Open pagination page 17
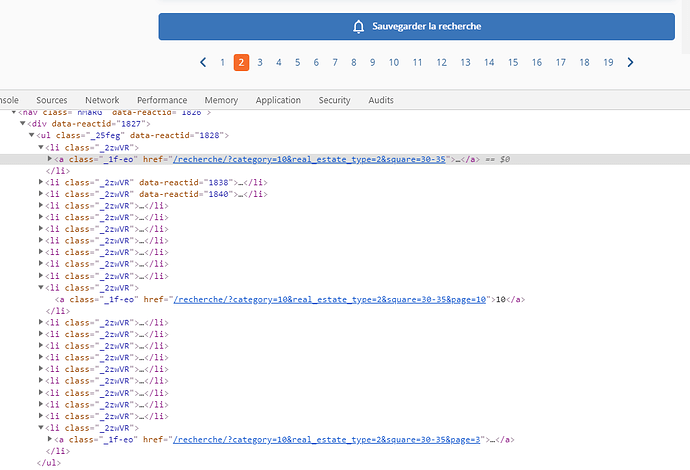Image resolution: width=690 pixels, height=470 pixels. point(561,62)
